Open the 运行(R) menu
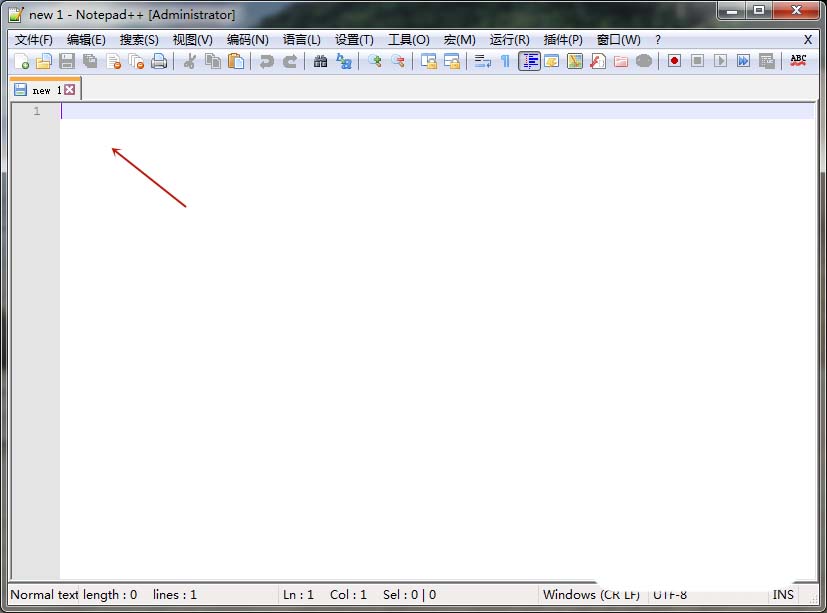The image size is (827, 613). point(509,40)
